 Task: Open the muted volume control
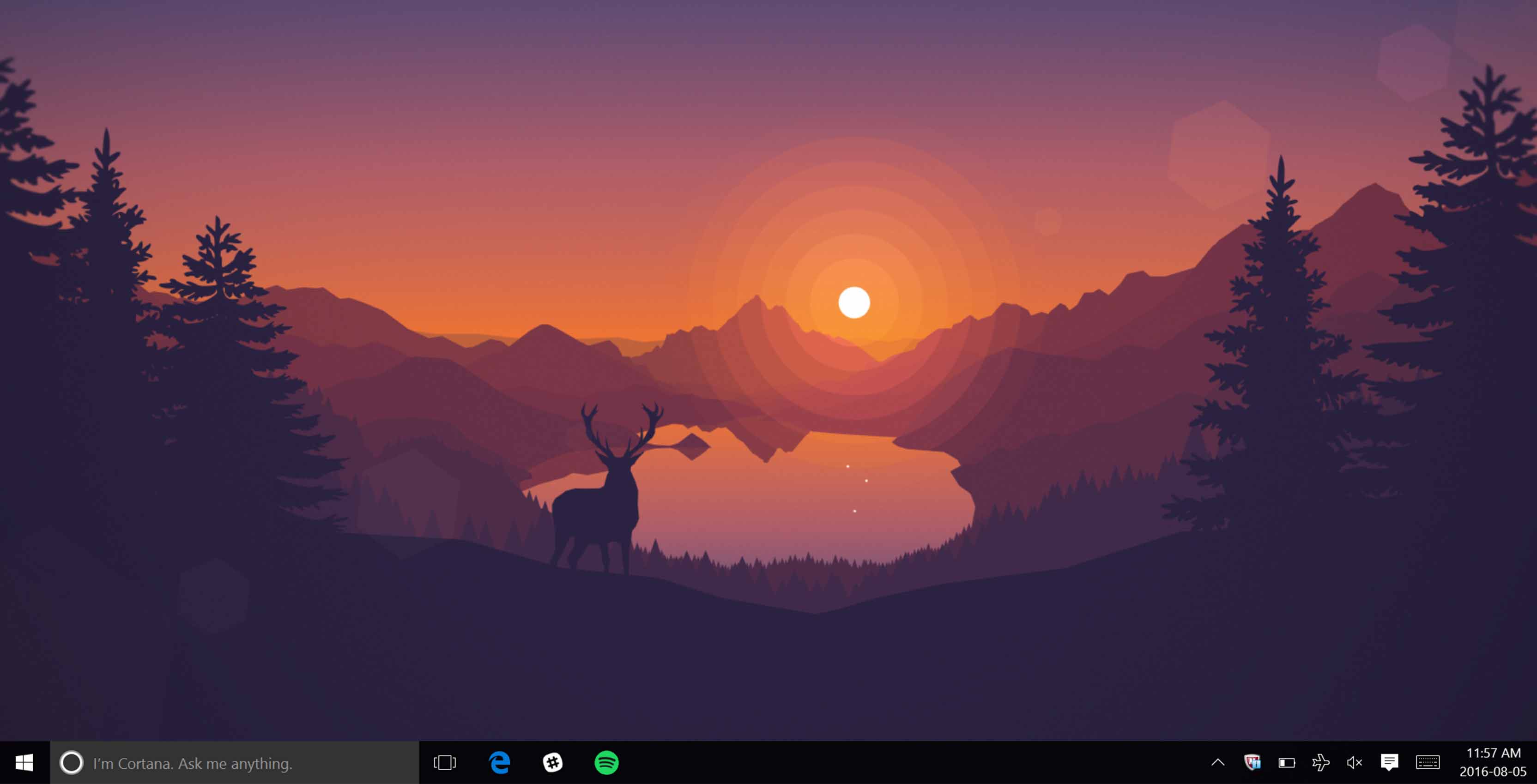tap(1355, 762)
